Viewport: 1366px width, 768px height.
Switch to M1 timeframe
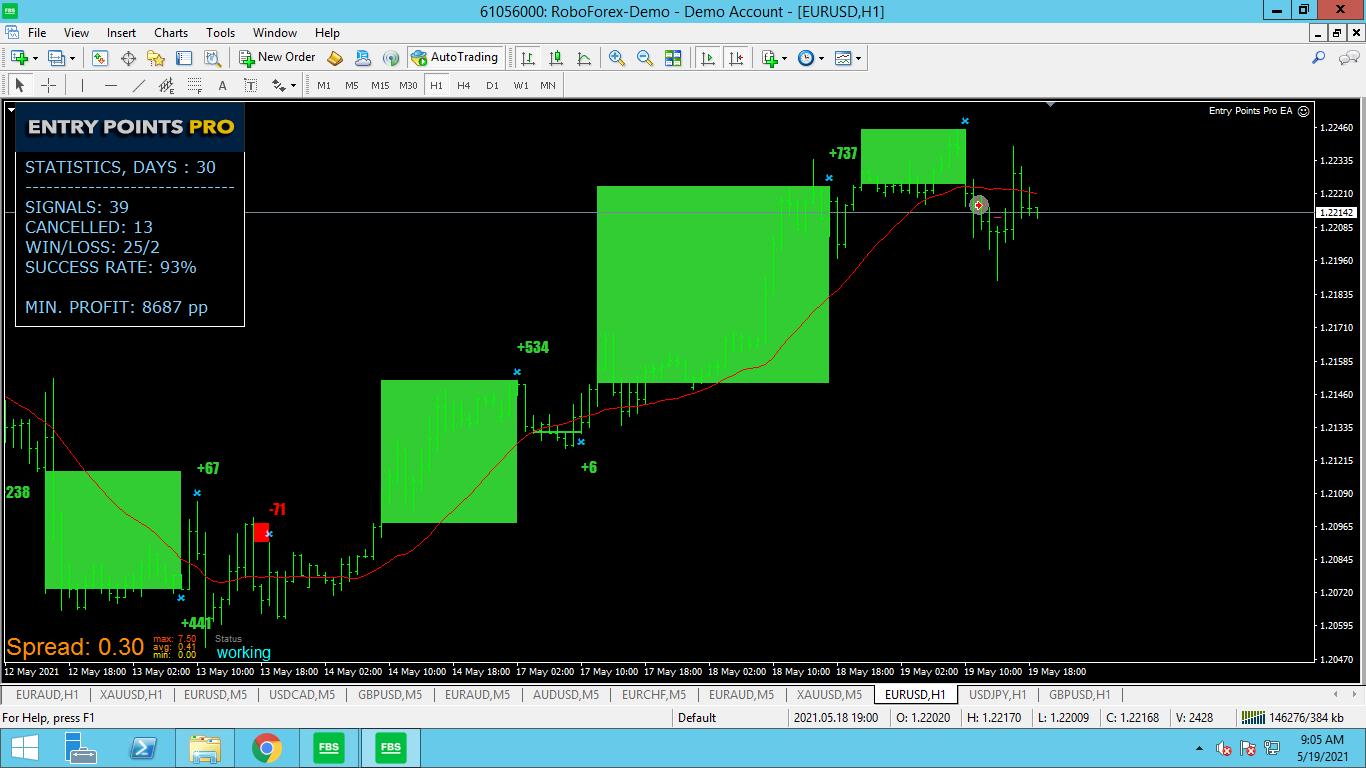(324, 85)
